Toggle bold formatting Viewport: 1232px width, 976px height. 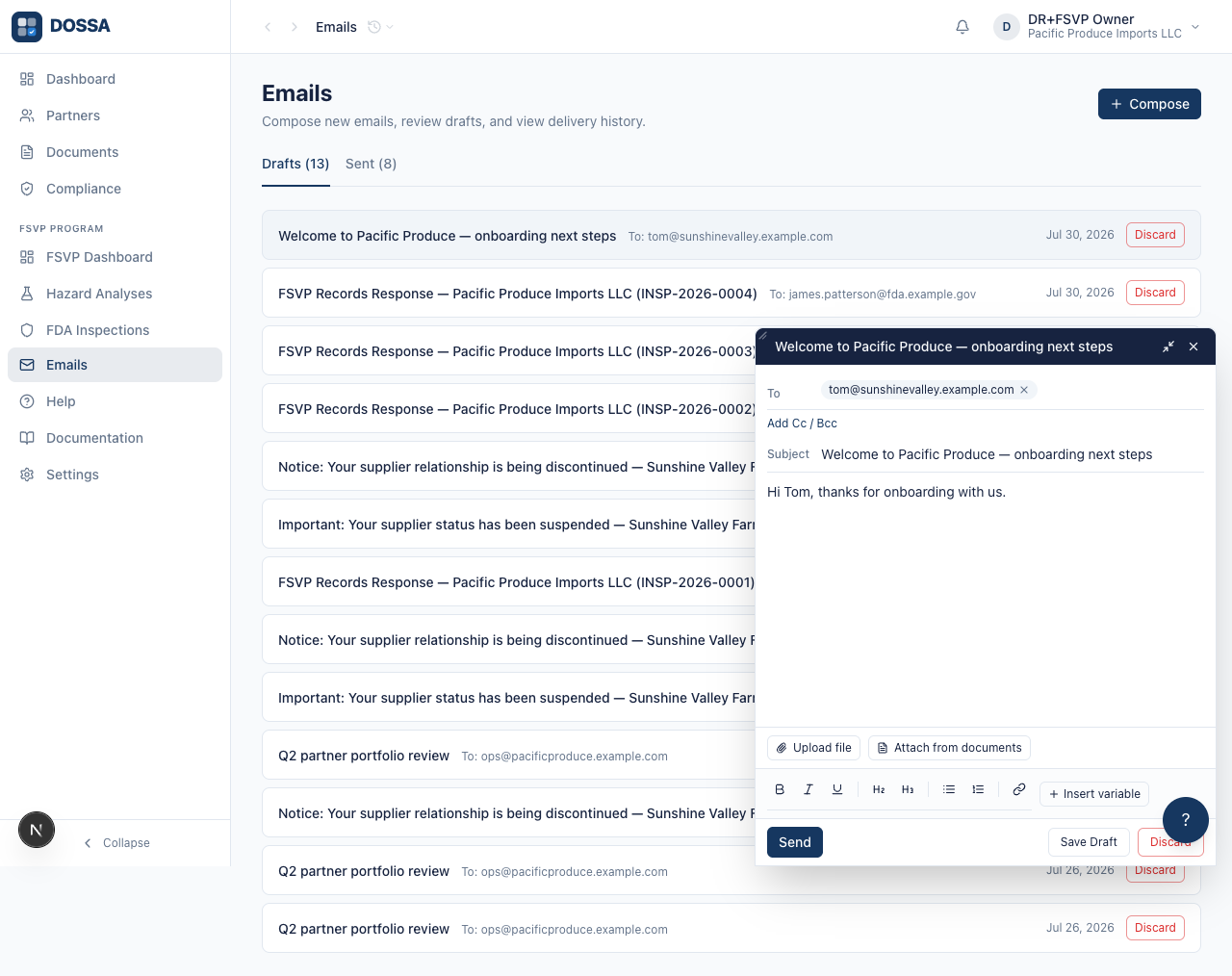(x=780, y=789)
